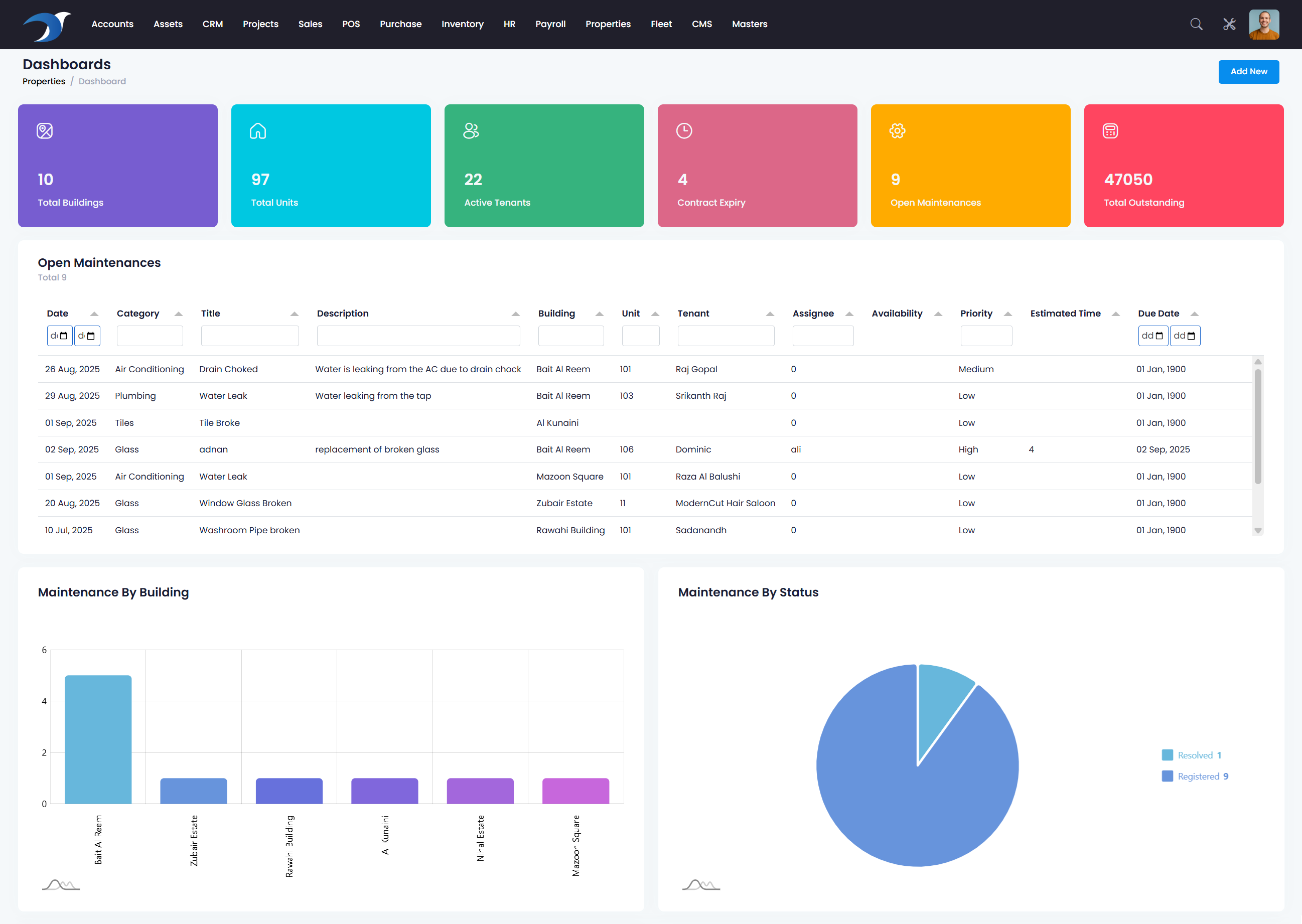Click the tenants icon on Active Tenants card
This screenshot has width=1302, height=924.
471,130
